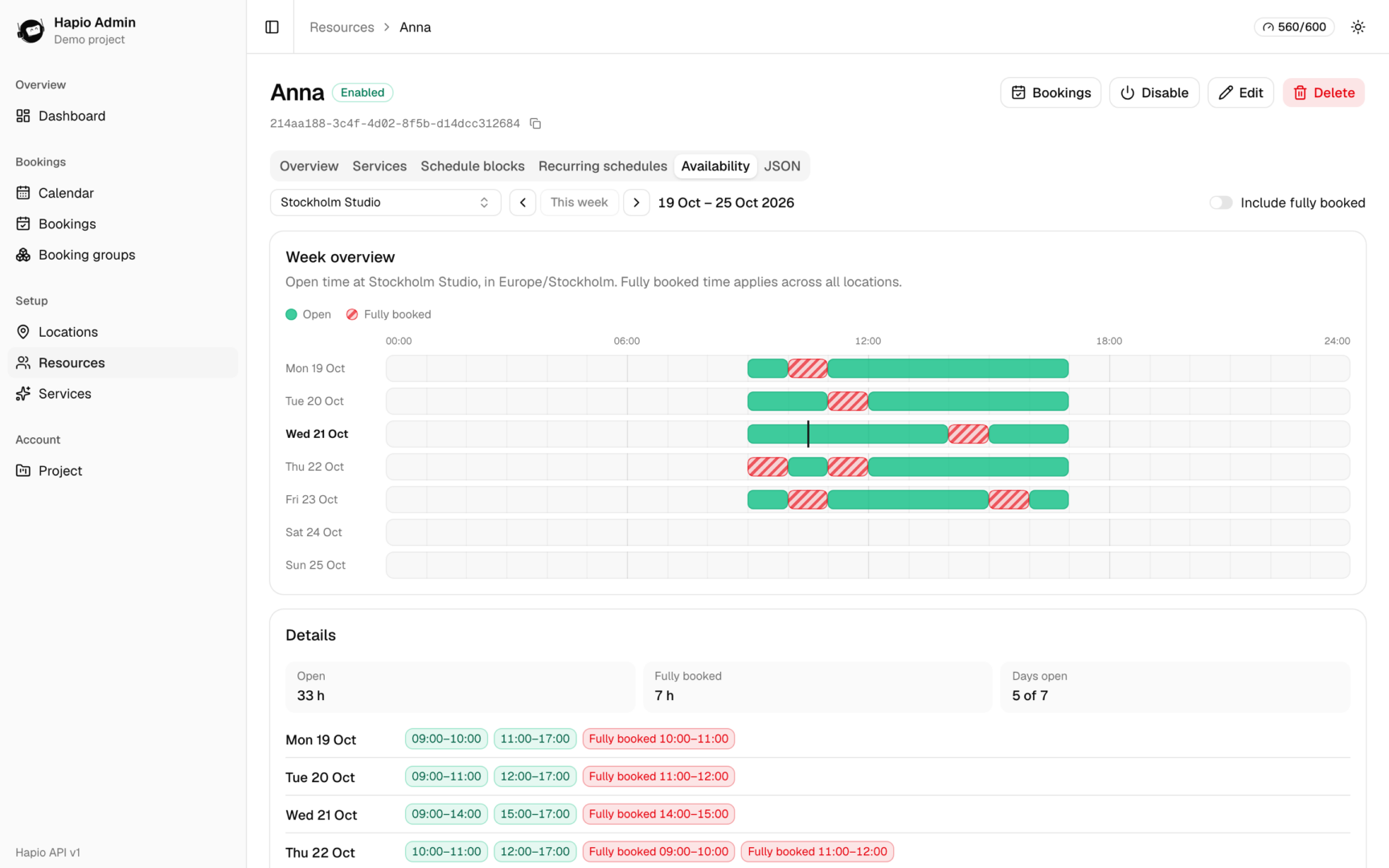Open the Schedule blocks tab
Viewport: 1389px width, 868px height.
(x=473, y=166)
